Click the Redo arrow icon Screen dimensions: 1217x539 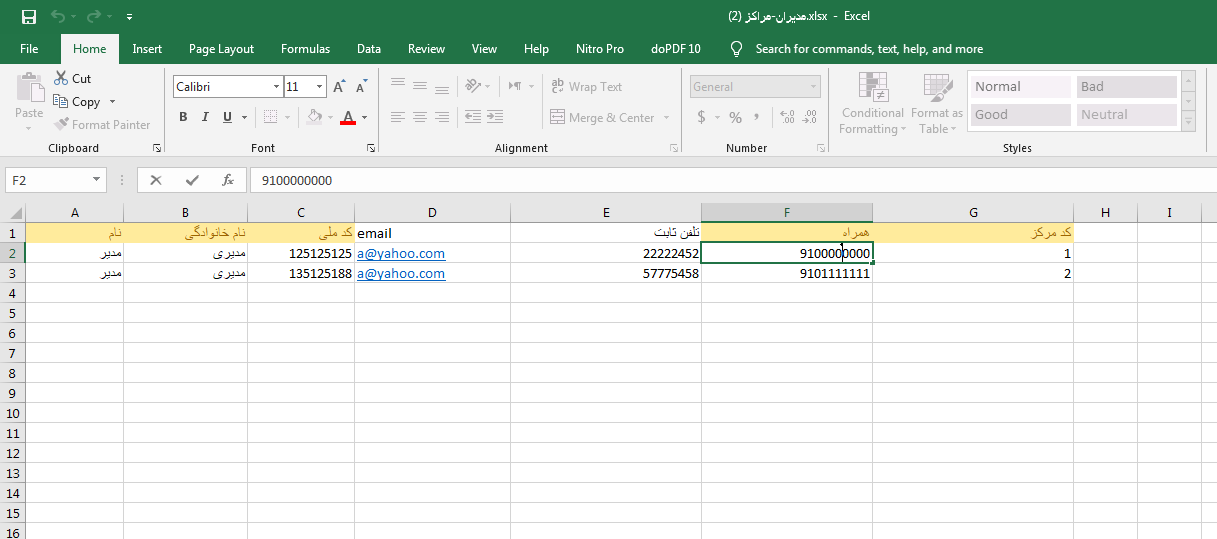pyautogui.click(x=93, y=17)
